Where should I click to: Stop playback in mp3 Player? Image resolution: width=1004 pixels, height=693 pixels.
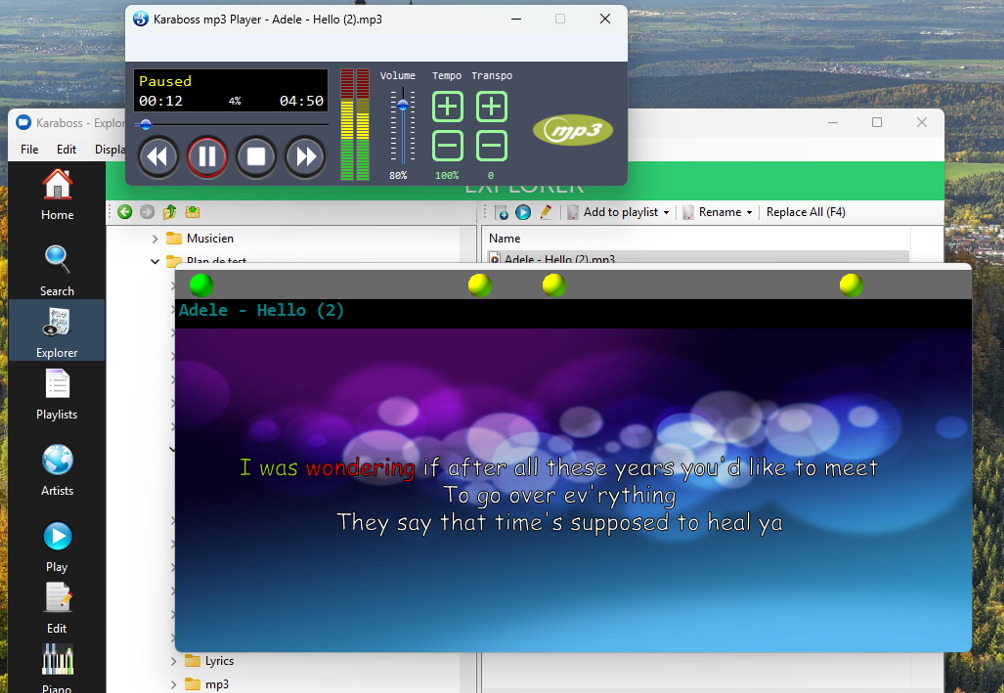tap(256, 156)
